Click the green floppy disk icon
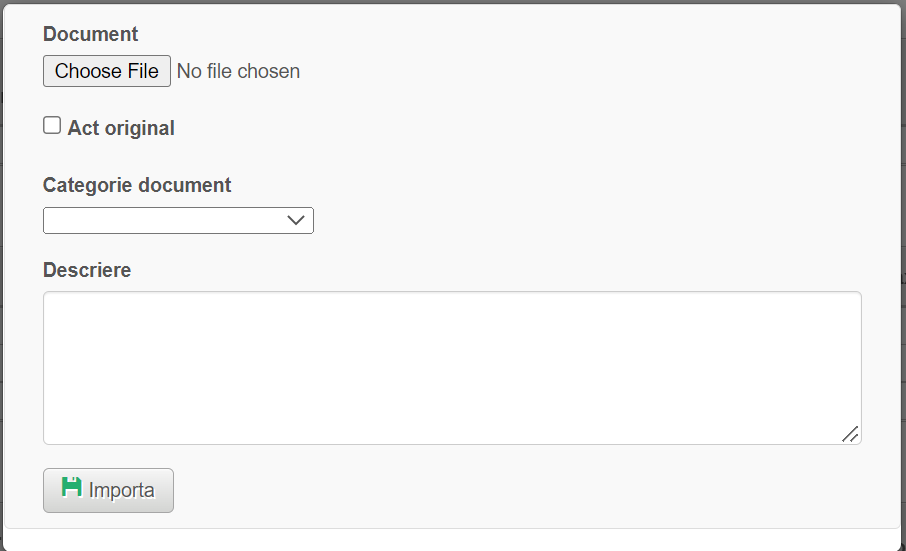The height and width of the screenshot is (551, 906). 72,487
